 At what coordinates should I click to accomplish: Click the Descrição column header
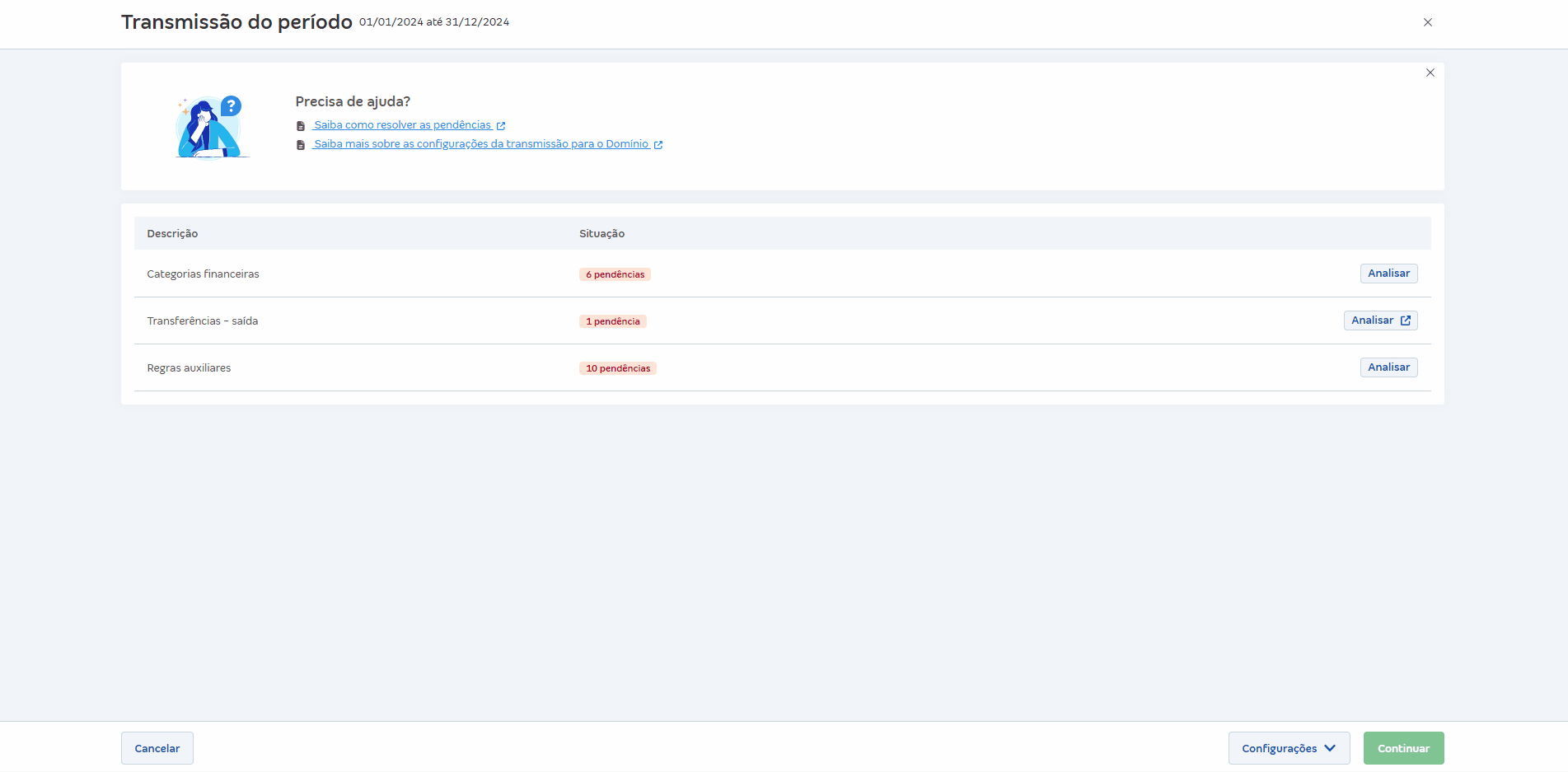(172, 234)
